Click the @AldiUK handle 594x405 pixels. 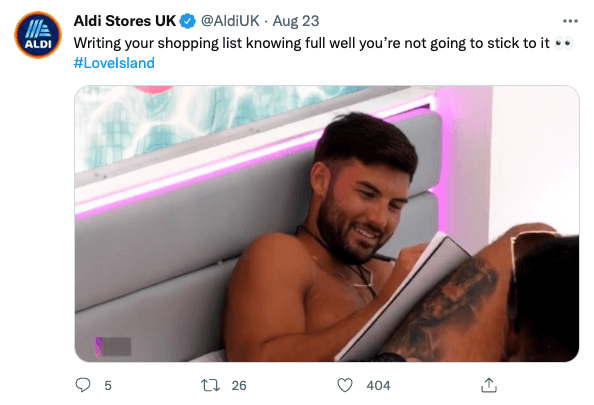coord(230,21)
